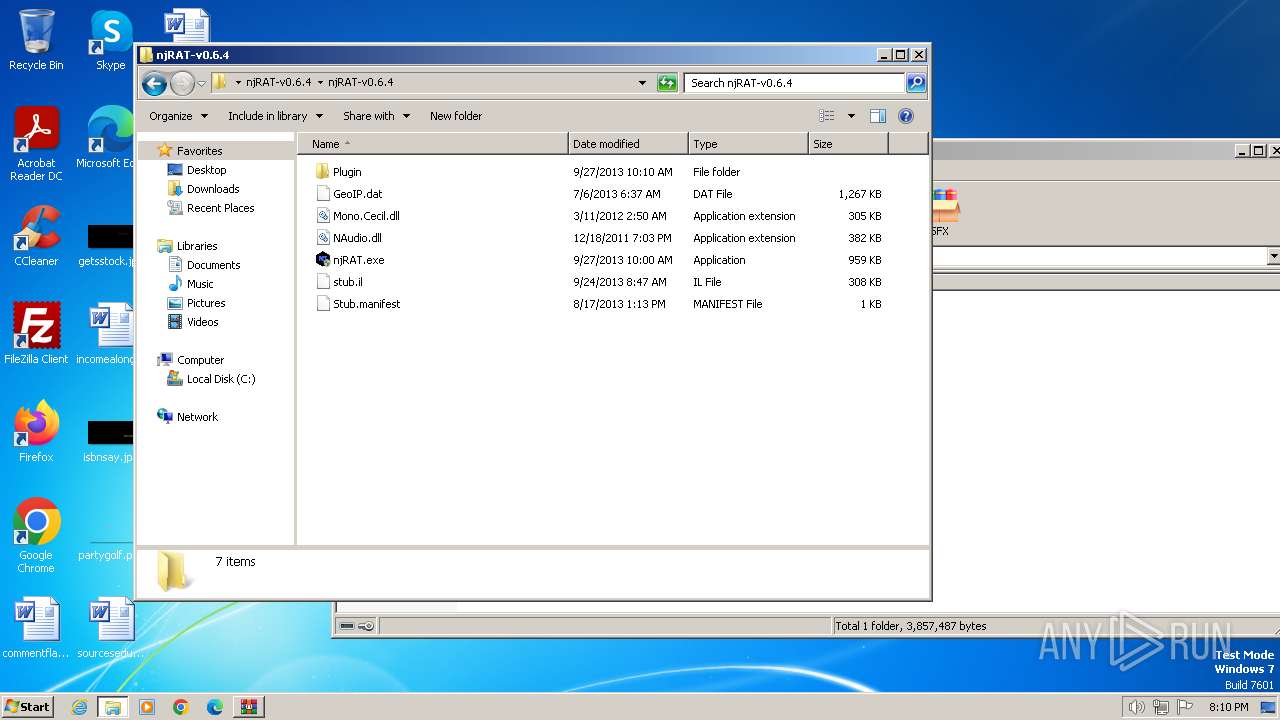Open the view options dropdown arrow
1280x720 pixels.
pyautogui.click(x=851, y=116)
